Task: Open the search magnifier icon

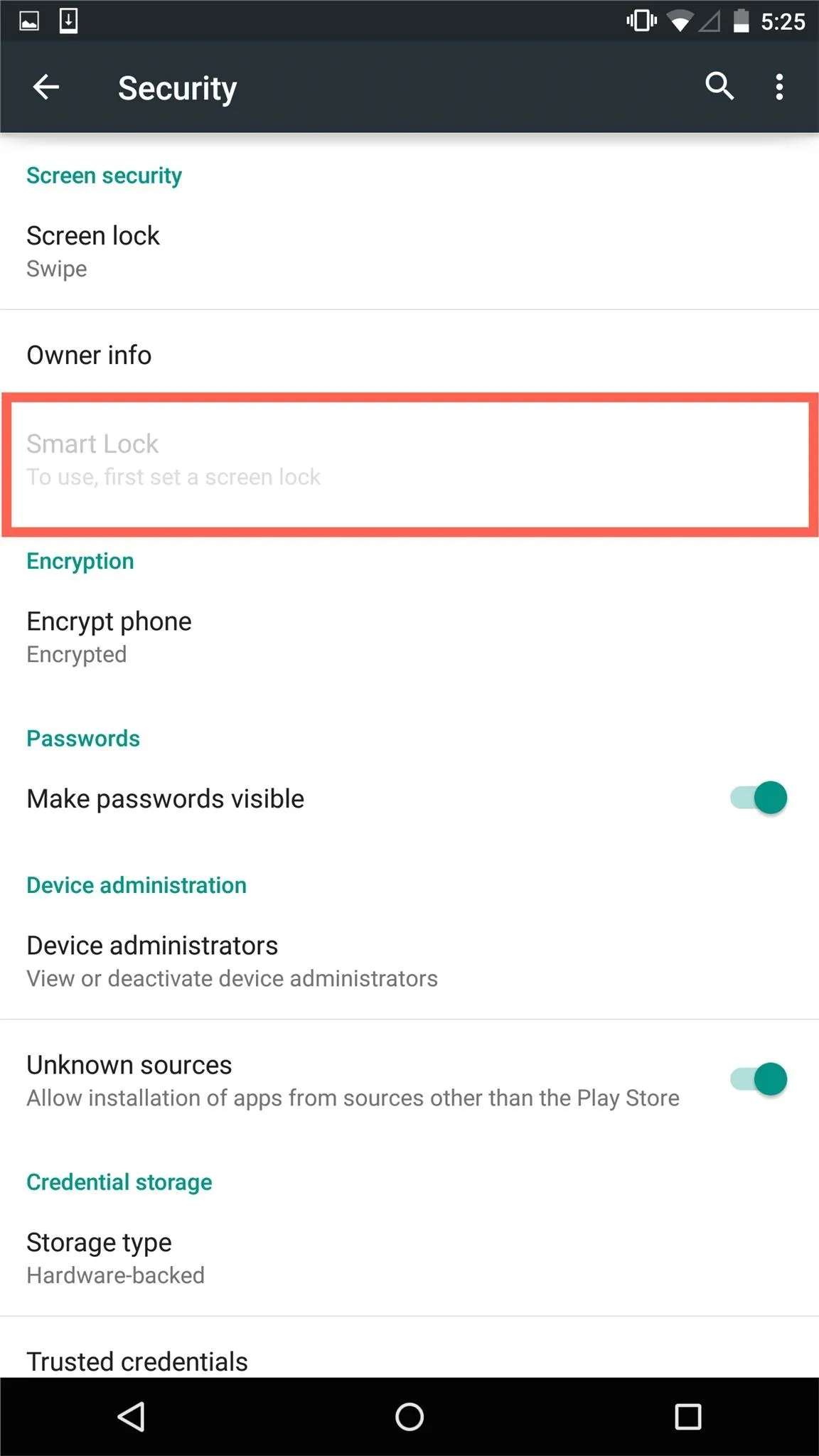Action: point(719,87)
